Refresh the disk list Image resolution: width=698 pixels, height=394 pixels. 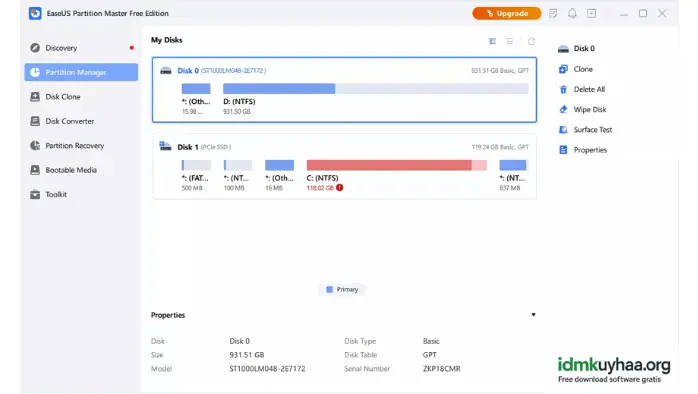(x=532, y=41)
